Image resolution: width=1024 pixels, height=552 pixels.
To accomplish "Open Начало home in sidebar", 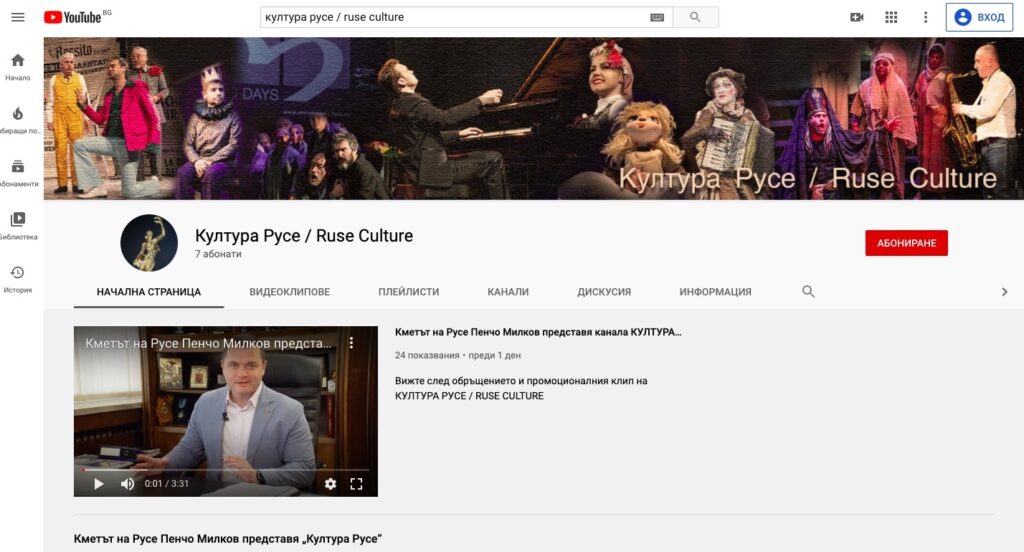I will pyautogui.click(x=18, y=67).
